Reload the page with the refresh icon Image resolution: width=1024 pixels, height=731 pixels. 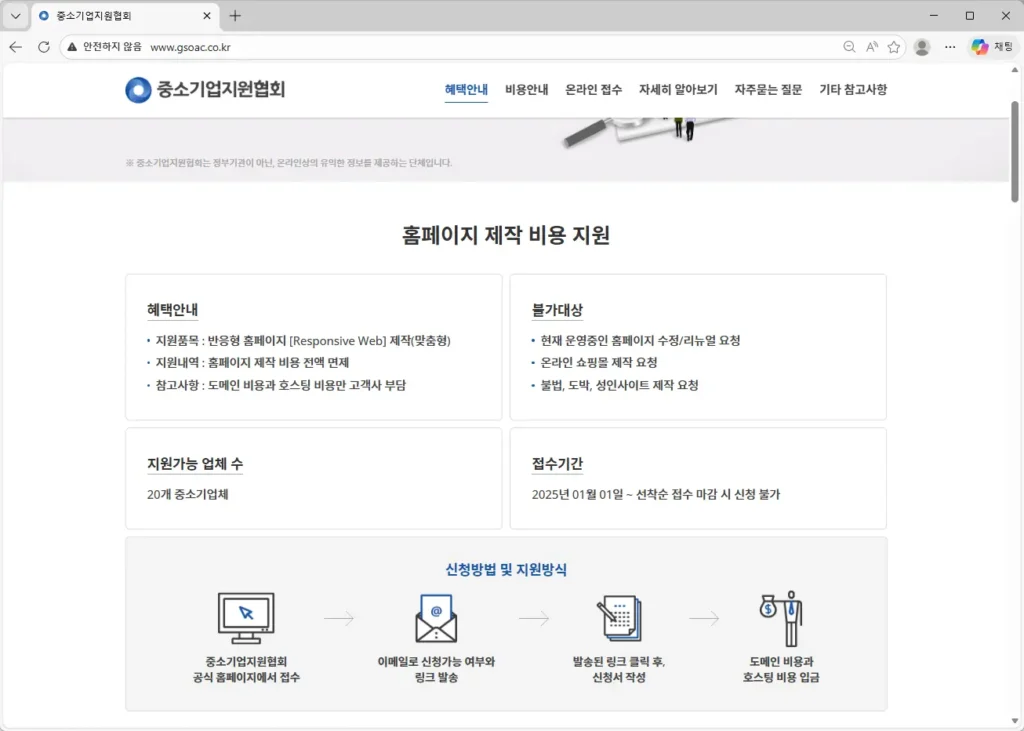pyautogui.click(x=44, y=47)
